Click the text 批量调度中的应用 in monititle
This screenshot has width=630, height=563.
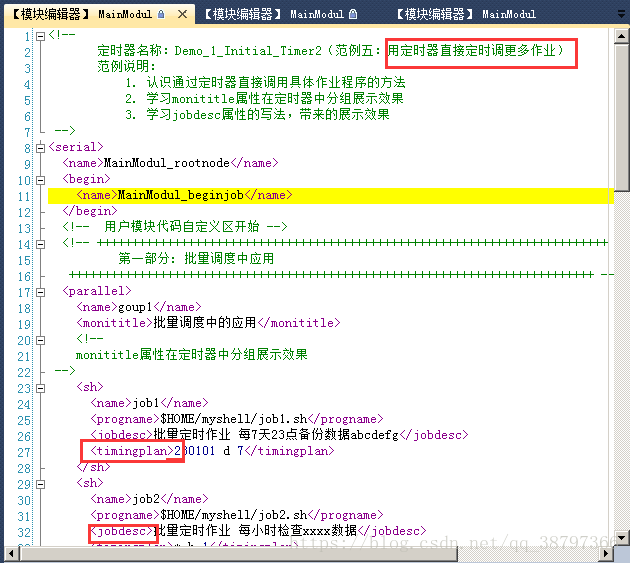click(205, 323)
